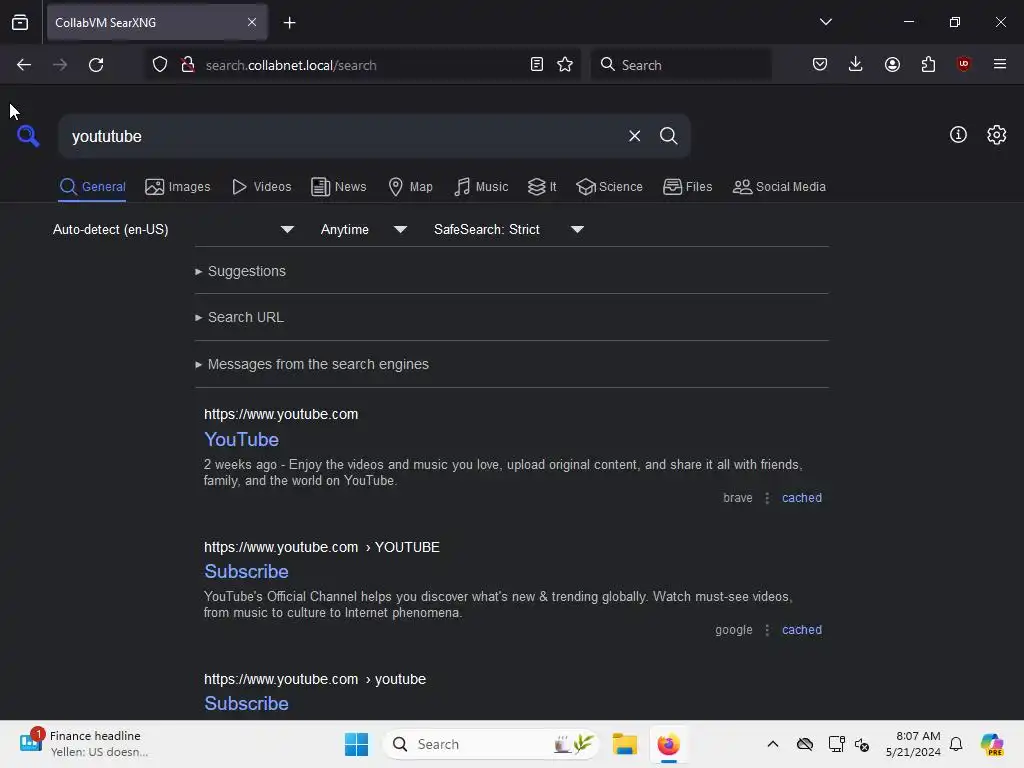Viewport: 1024px width, 768px height.
Task: Open cached link of brave result
Action: (802, 498)
